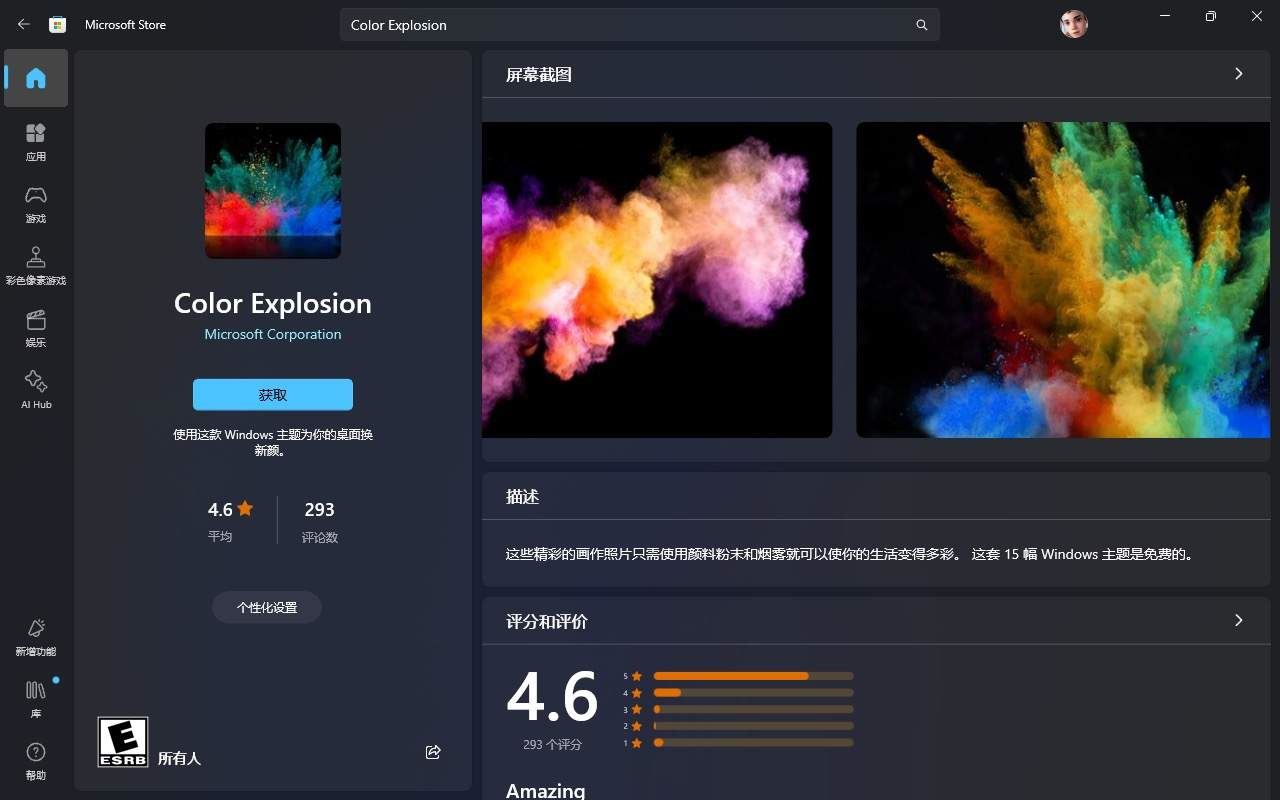
Task: Open the 库 library section
Action: click(x=35, y=698)
